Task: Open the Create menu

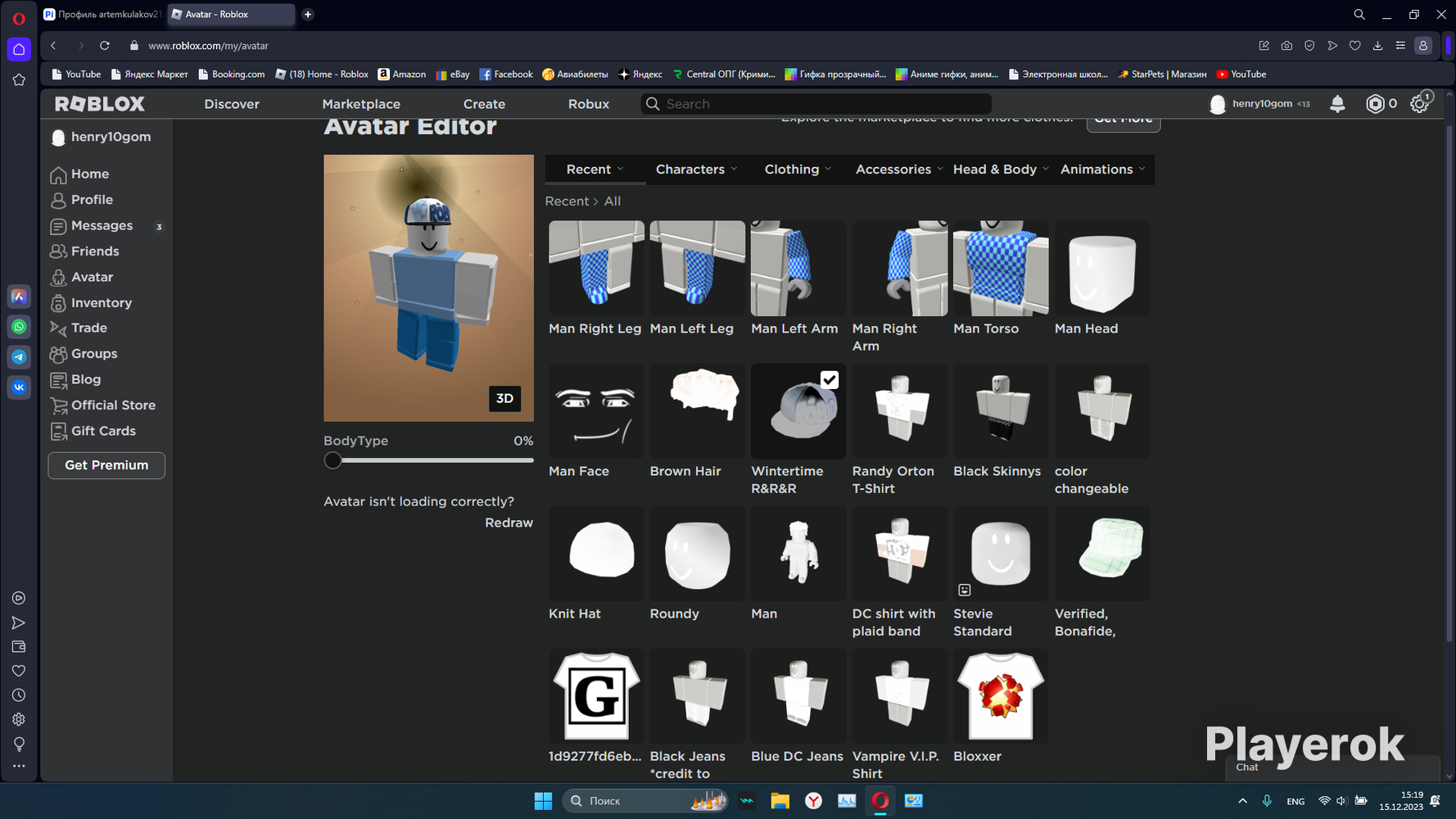Action: click(484, 104)
